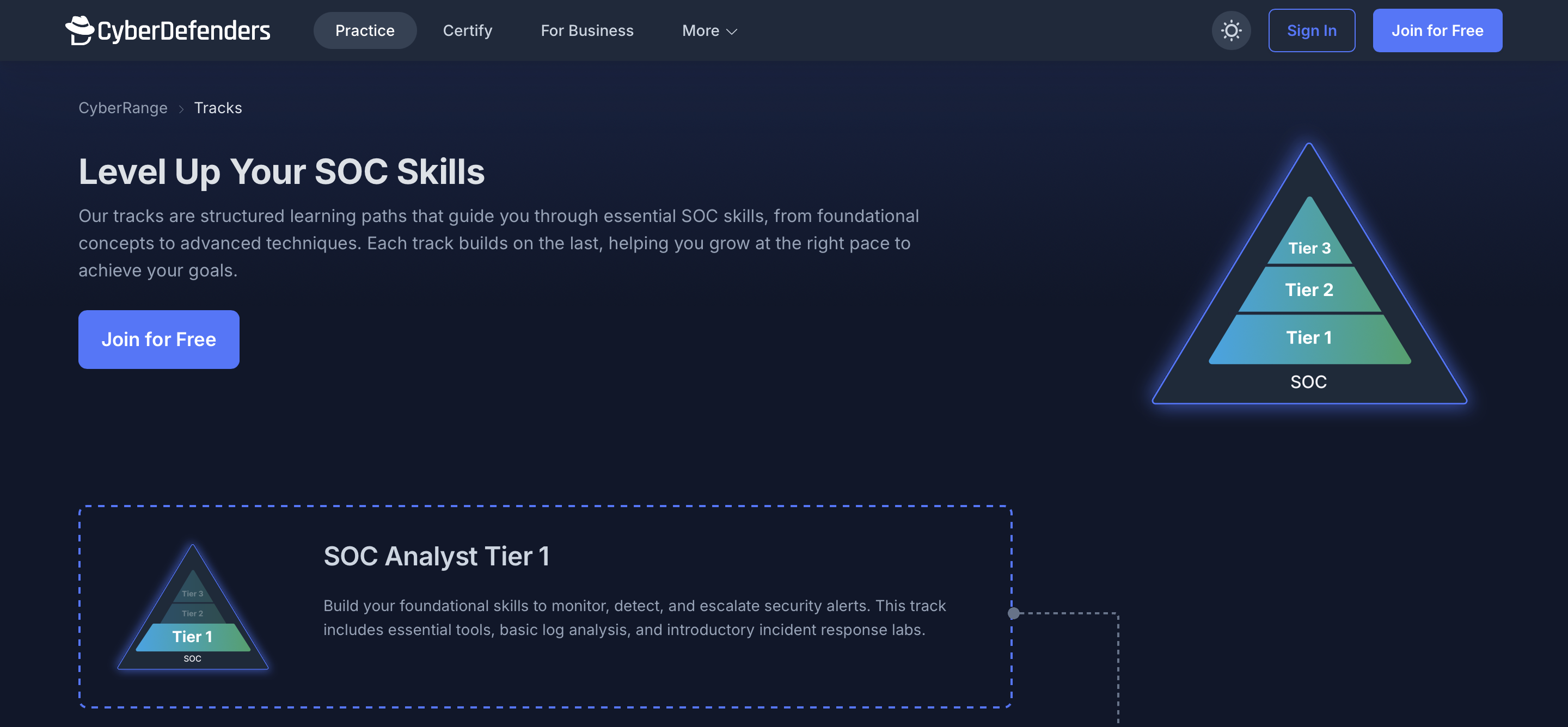Click the Level Up Your SOC Skills heading
Screen dimensions: 1568x727
[x=282, y=171]
